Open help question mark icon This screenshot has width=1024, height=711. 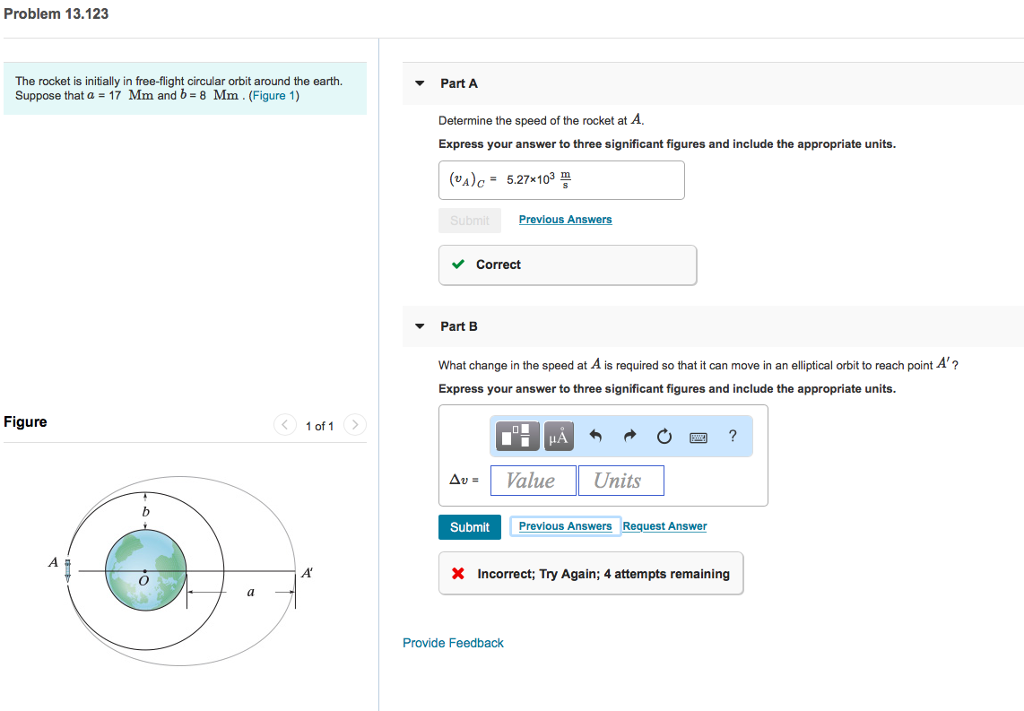click(x=733, y=435)
